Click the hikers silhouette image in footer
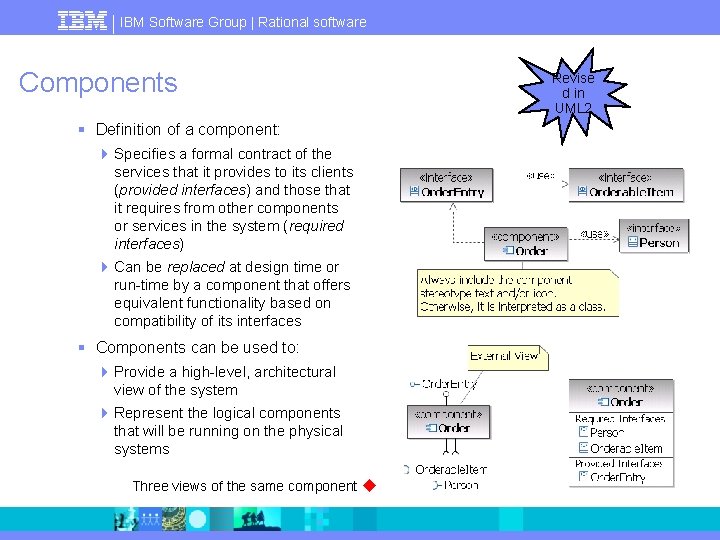The height and width of the screenshot is (540, 720). click(257, 519)
